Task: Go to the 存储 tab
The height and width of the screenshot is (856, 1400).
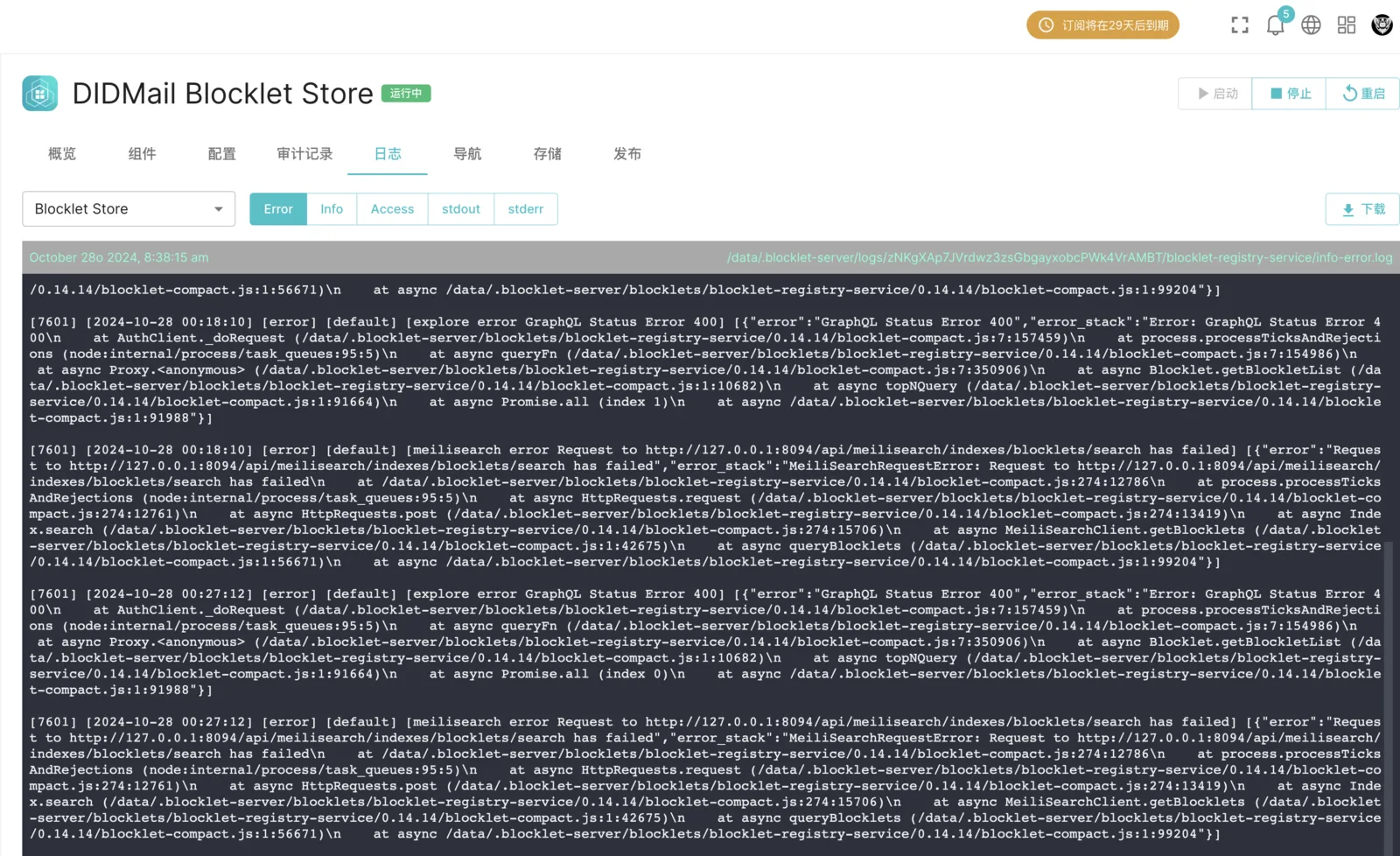Action: pyautogui.click(x=547, y=154)
